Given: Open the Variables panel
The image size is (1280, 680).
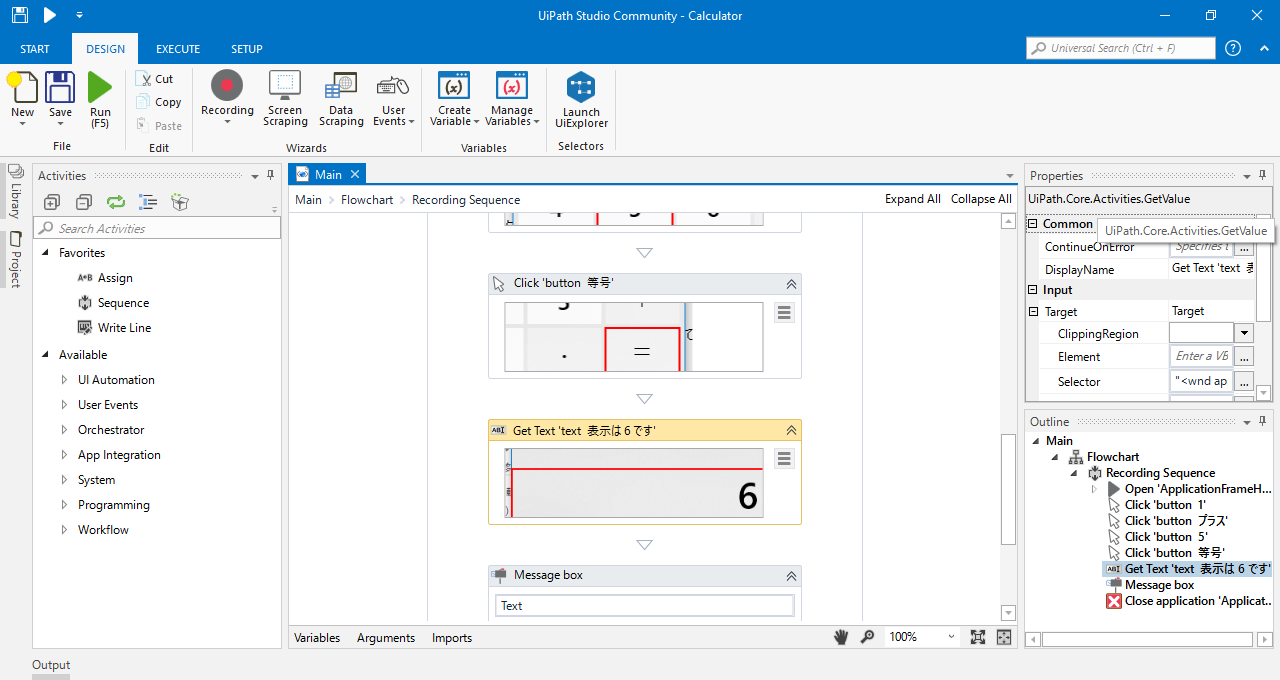Looking at the screenshot, I should click(317, 637).
